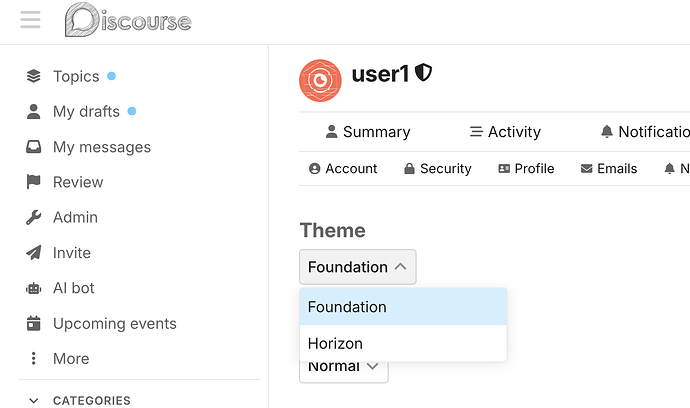Open My drafts link
This screenshot has width=690, height=408.
[86, 111]
